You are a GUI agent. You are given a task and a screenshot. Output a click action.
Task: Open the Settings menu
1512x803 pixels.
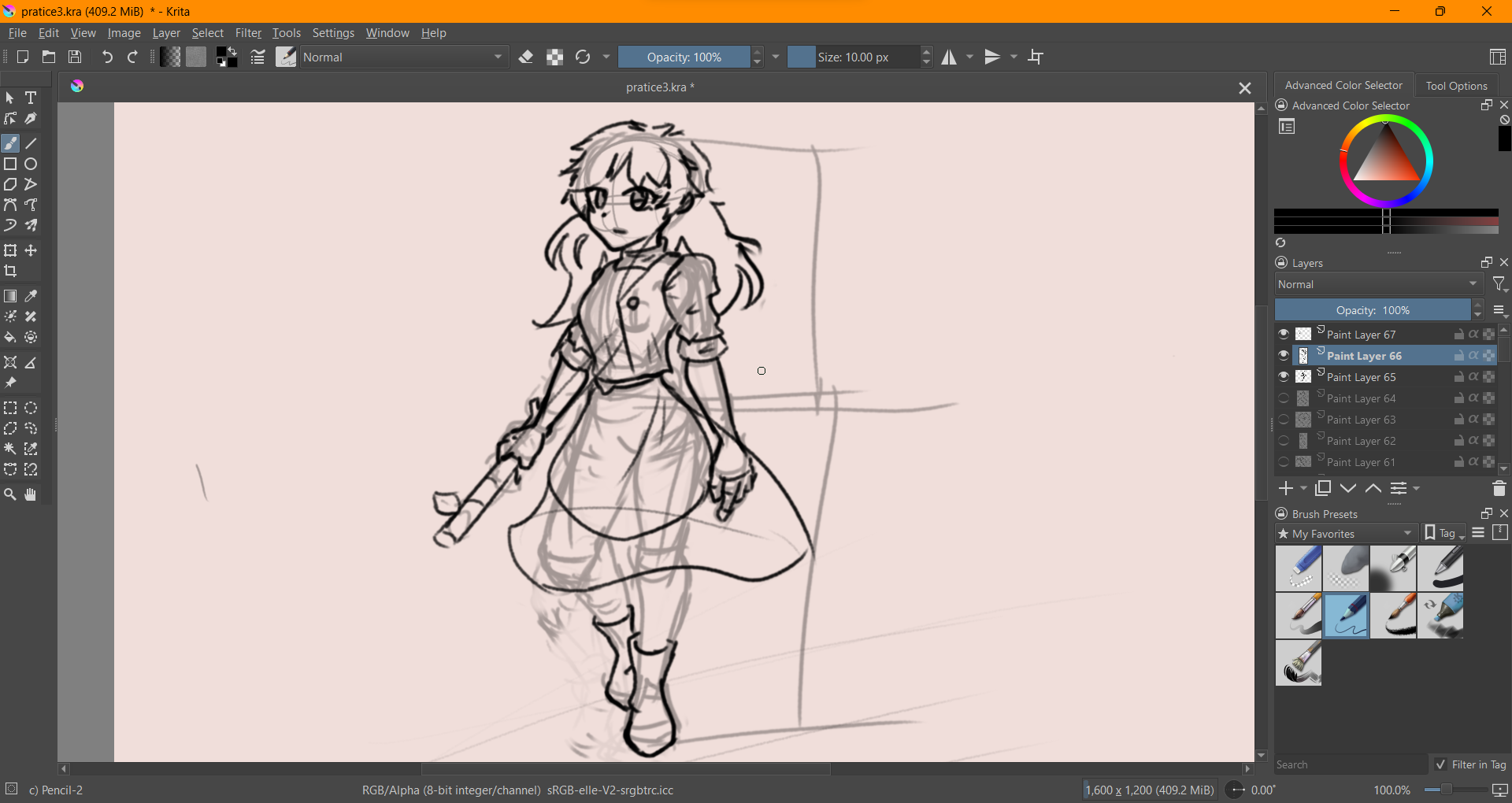333,33
